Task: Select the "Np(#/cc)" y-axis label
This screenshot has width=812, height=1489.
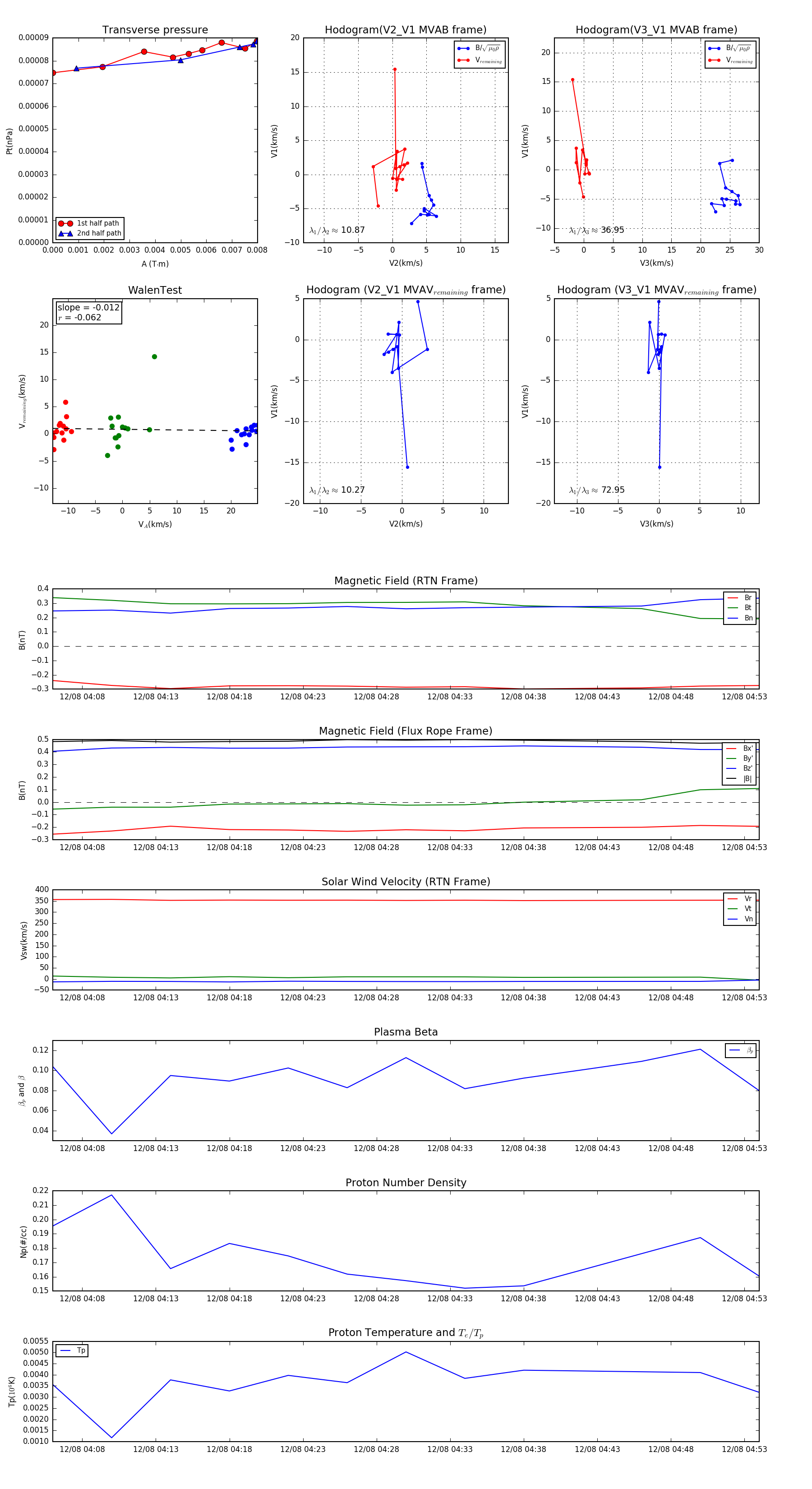Action: pyautogui.click(x=23, y=1242)
